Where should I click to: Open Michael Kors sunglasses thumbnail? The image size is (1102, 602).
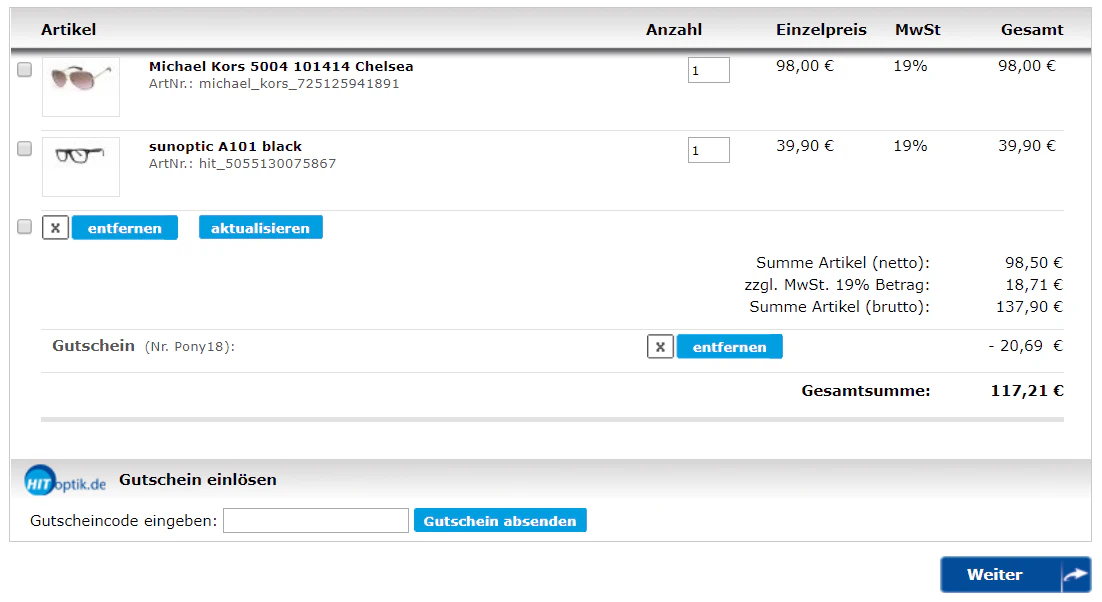click(x=81, y=87)
